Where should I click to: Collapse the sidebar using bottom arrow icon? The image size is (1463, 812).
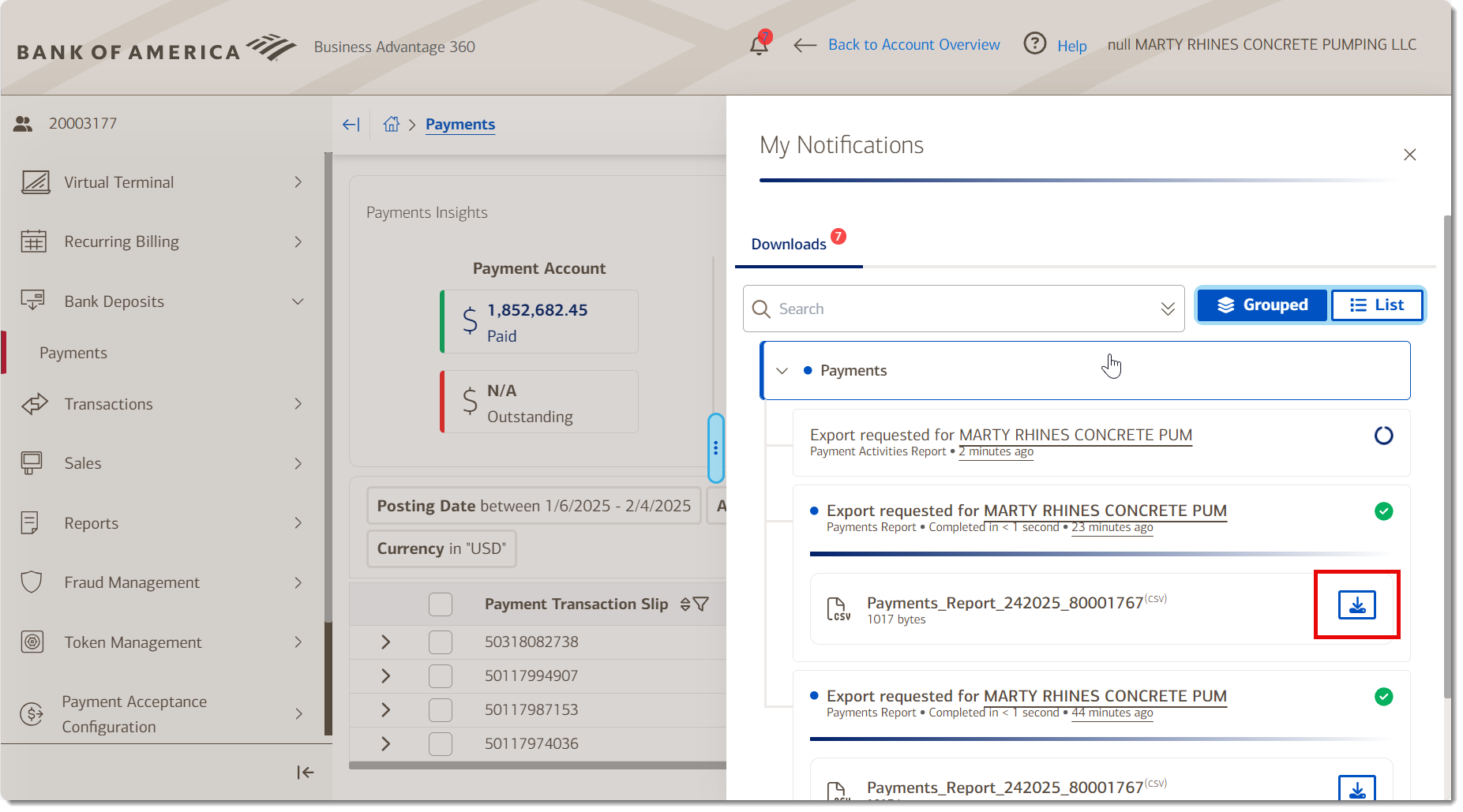pos(306,773)
